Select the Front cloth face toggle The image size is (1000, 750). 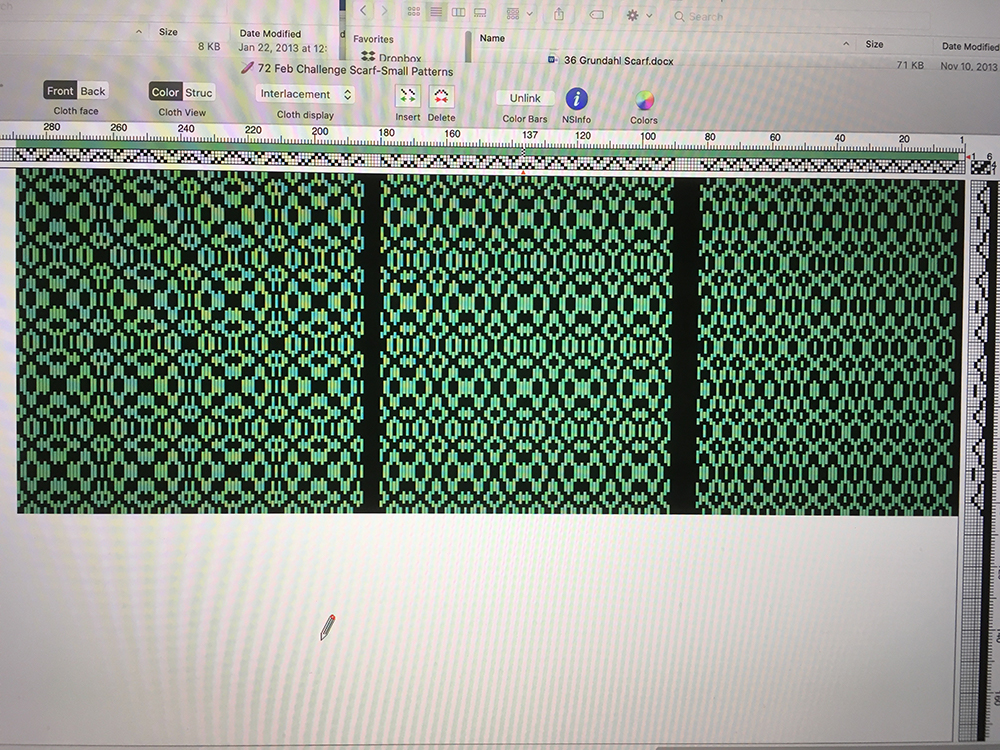(x=60, y=91)
